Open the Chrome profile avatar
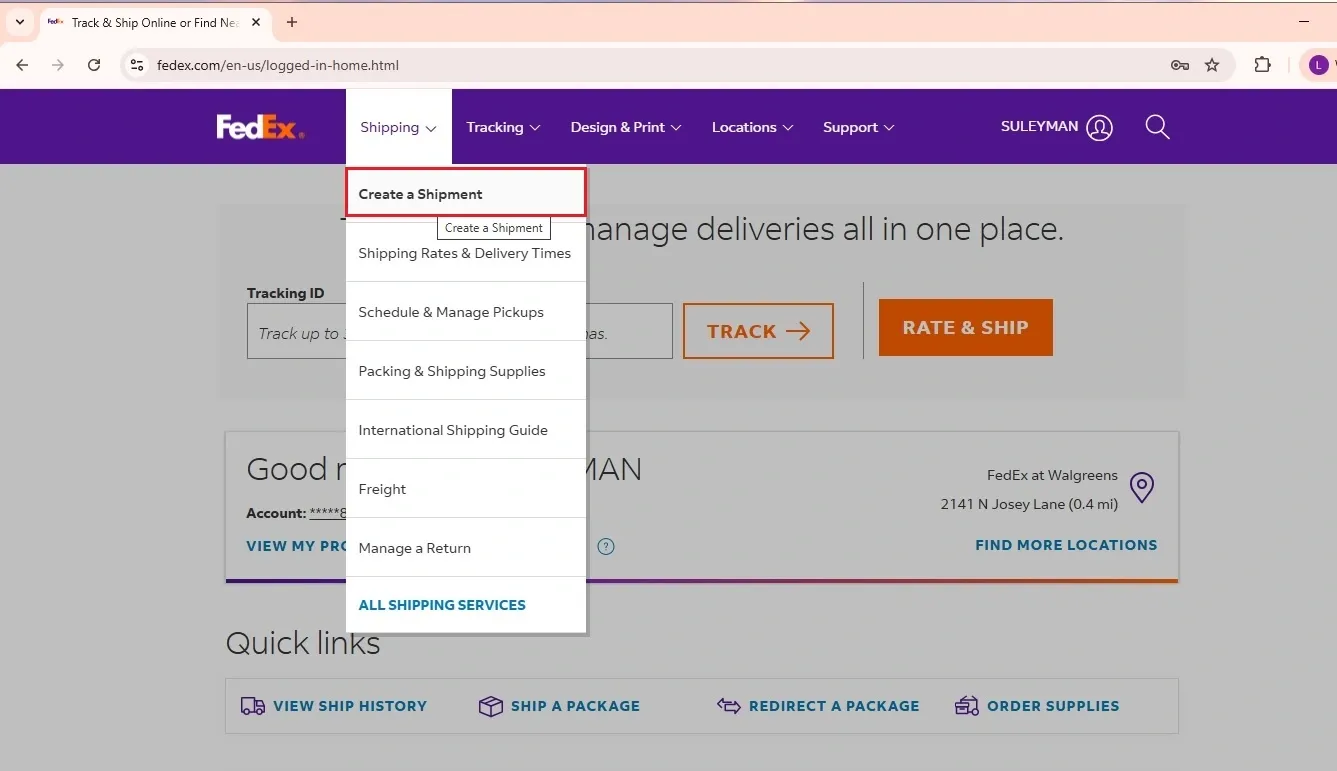1337x771 pixels. pyautogui.click(x=1319, y=65)
